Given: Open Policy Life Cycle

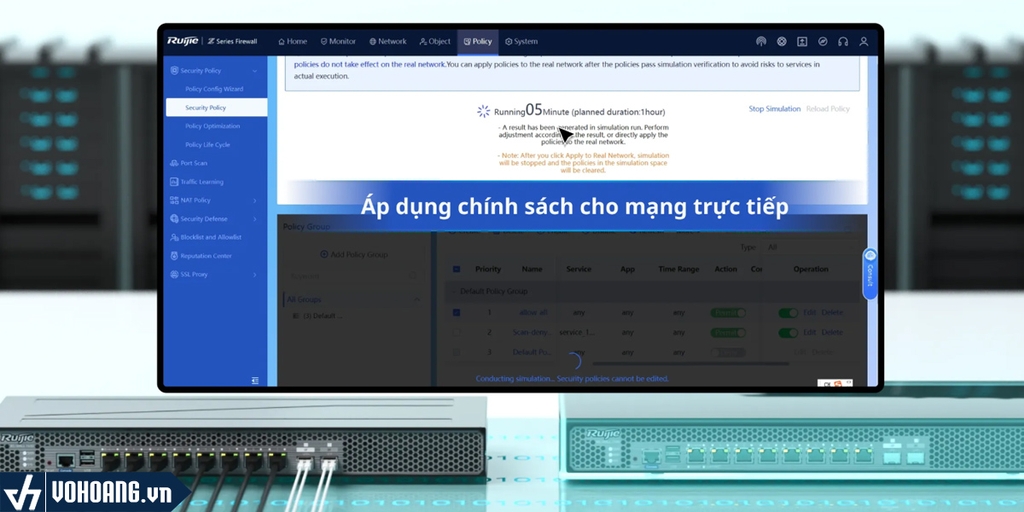Looking at the screenshot, I should 208,145.
